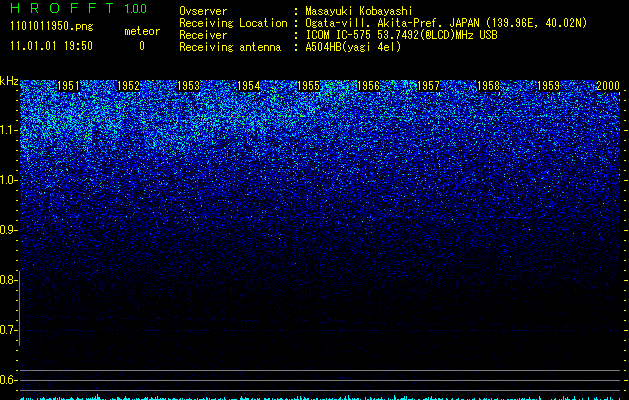
Task: Click the Receiving Location label
Action: (233, 23)
